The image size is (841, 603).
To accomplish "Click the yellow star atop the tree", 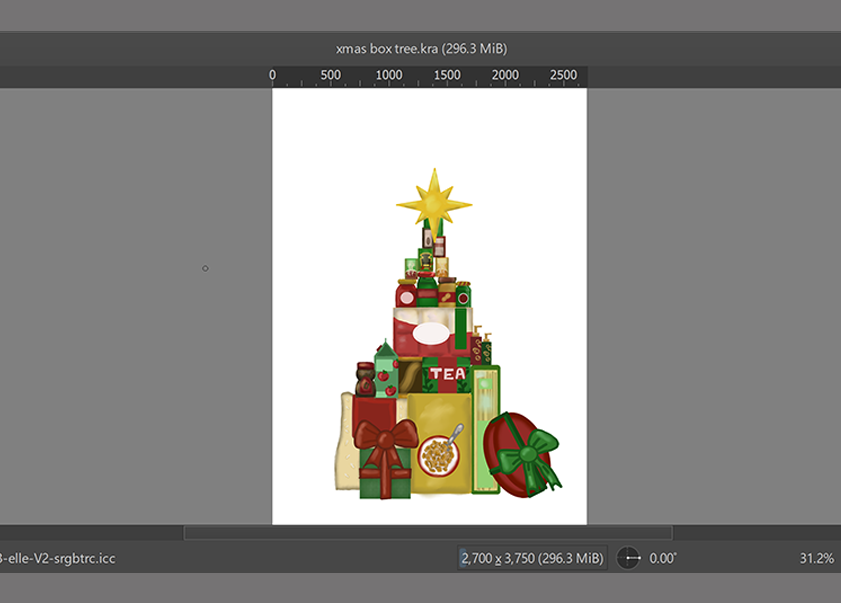I will (433, 203).
